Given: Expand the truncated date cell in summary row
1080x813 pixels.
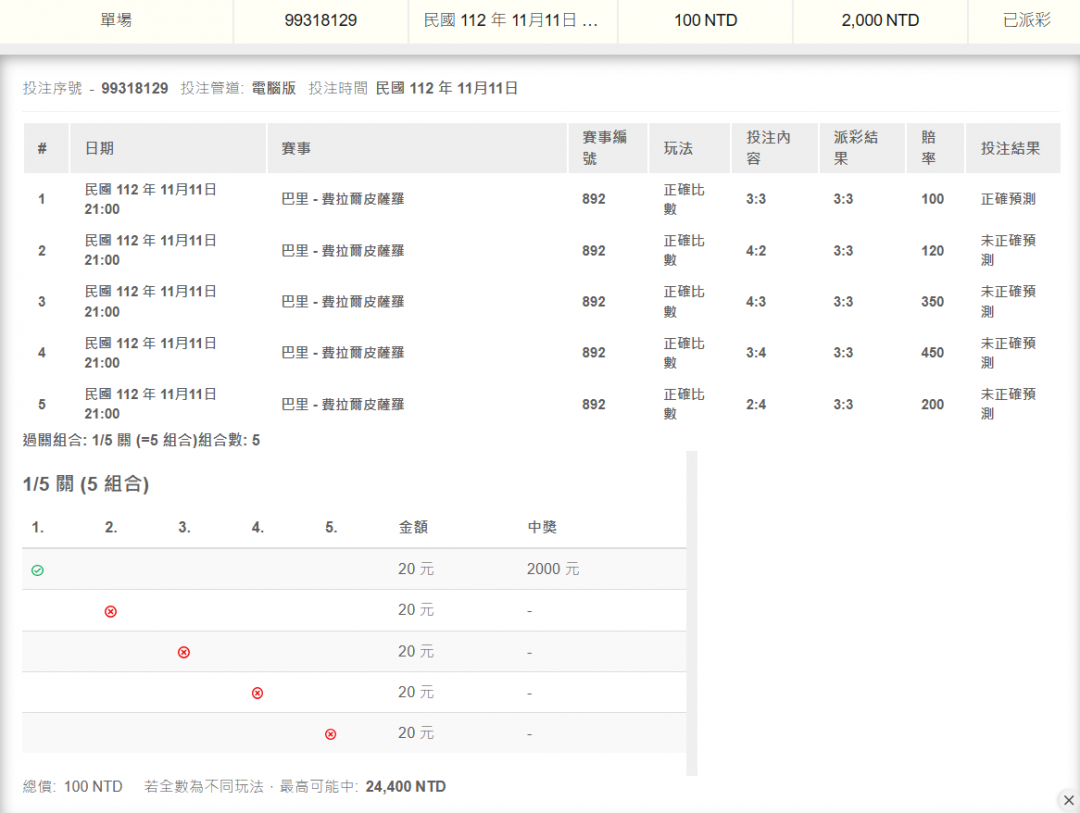Looking at the screenshot, I should click(511, 21).
